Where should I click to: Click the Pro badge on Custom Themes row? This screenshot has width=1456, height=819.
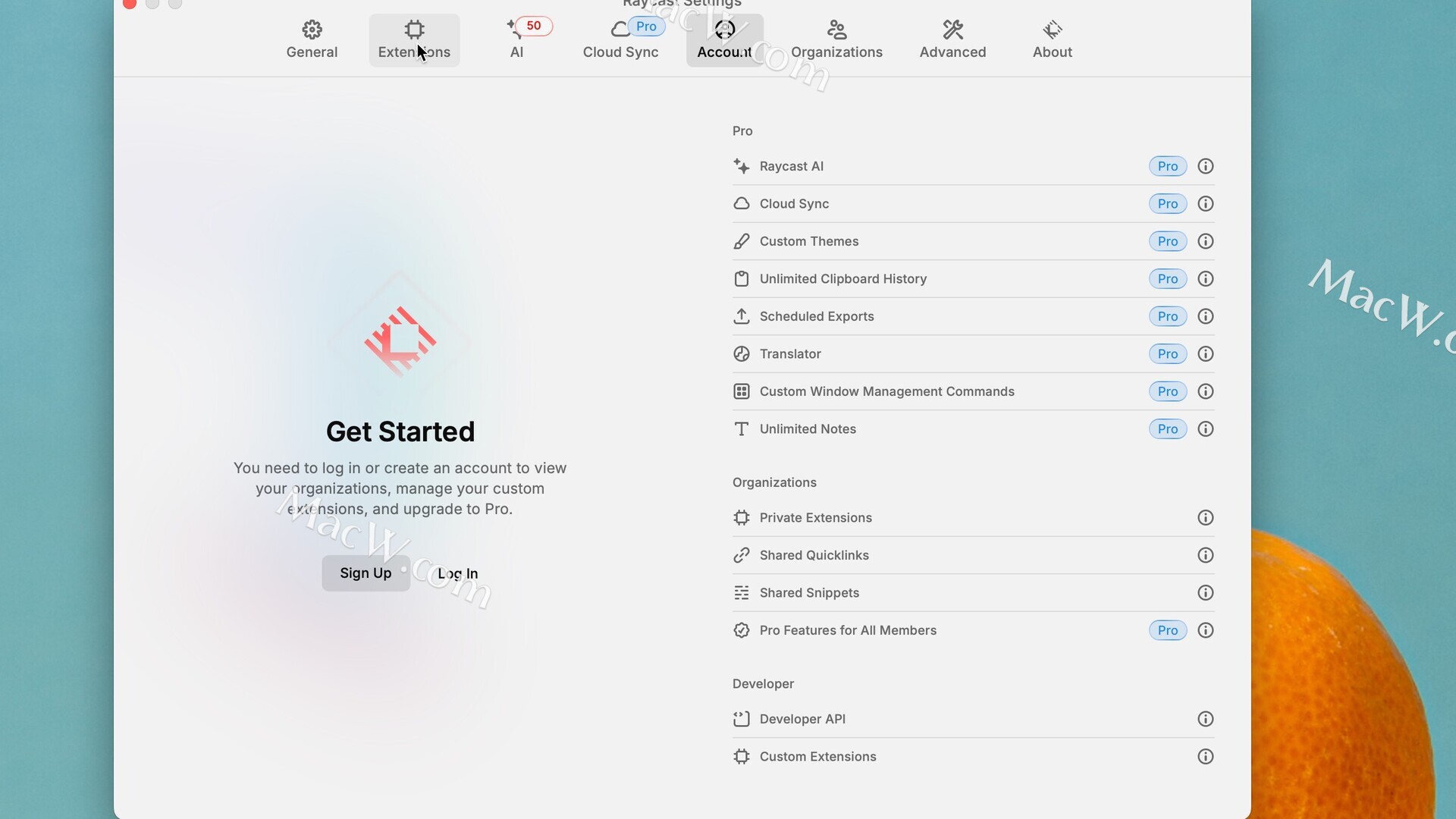(1168, 241)
